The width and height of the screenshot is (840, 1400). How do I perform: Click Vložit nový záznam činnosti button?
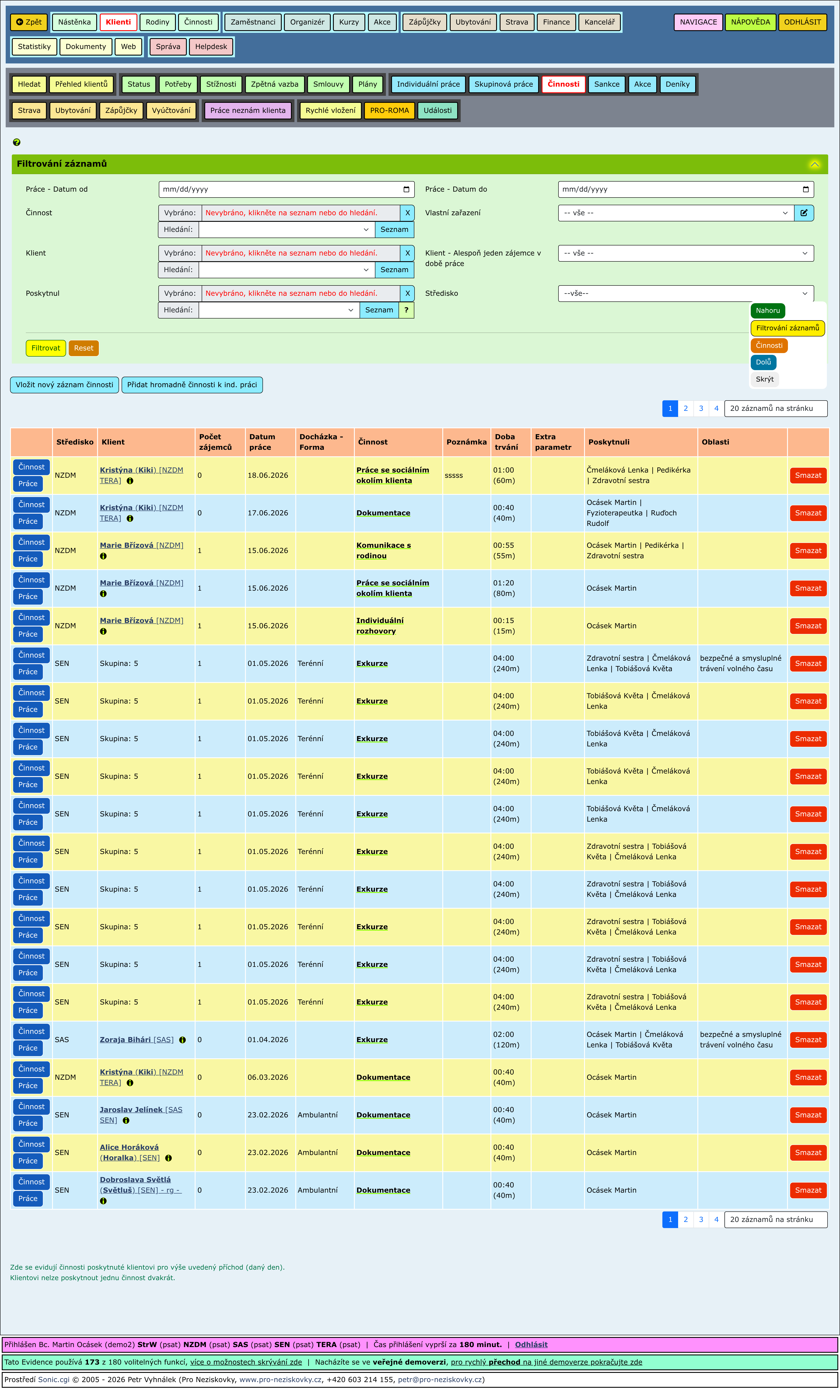[x=65, y=385]
